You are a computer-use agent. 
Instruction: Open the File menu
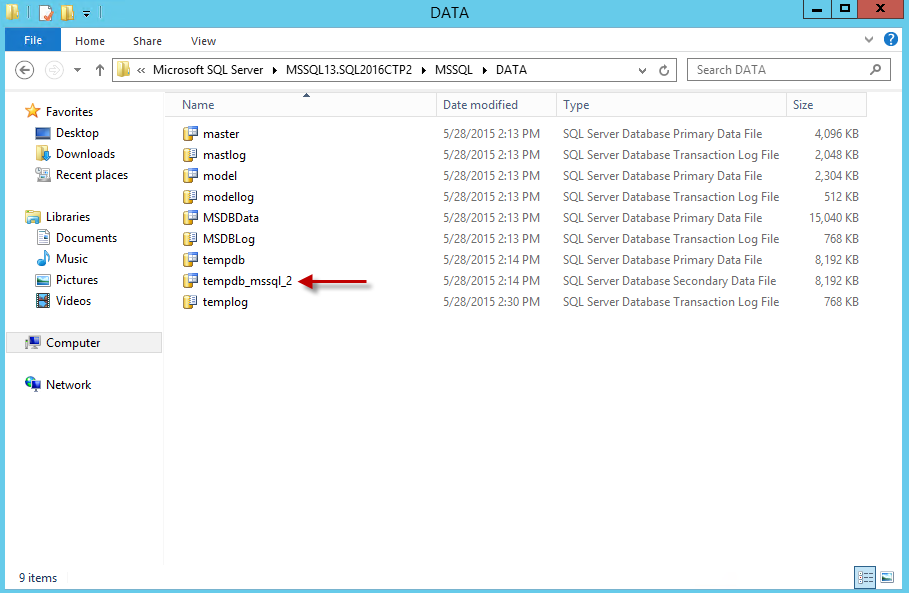coord(32,41)
